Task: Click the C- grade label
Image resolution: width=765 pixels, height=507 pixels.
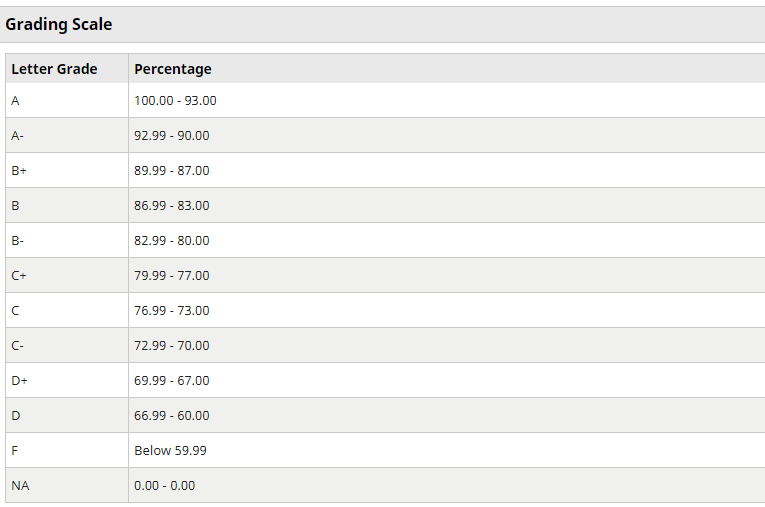Action: [x=17, y=346]
